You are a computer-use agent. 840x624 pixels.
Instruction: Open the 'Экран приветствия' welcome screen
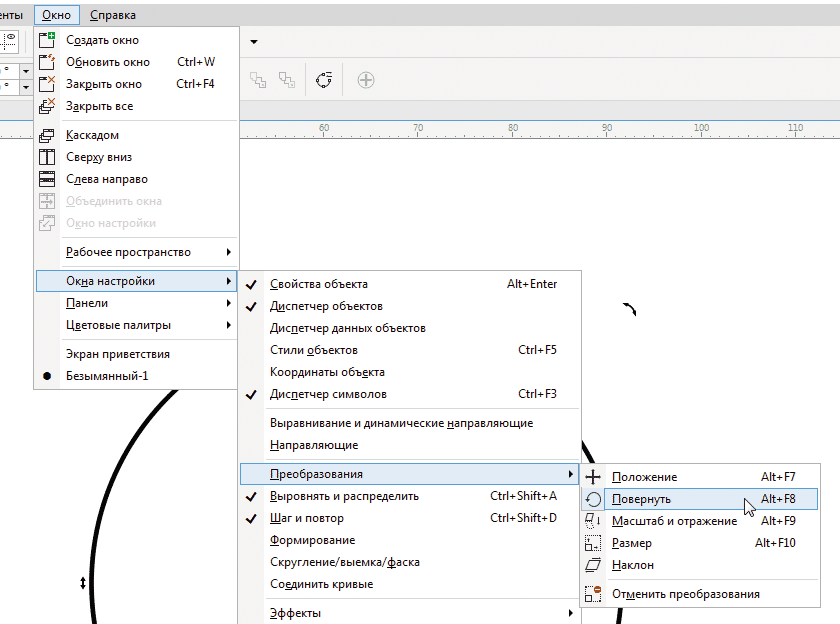coord(117,354)
